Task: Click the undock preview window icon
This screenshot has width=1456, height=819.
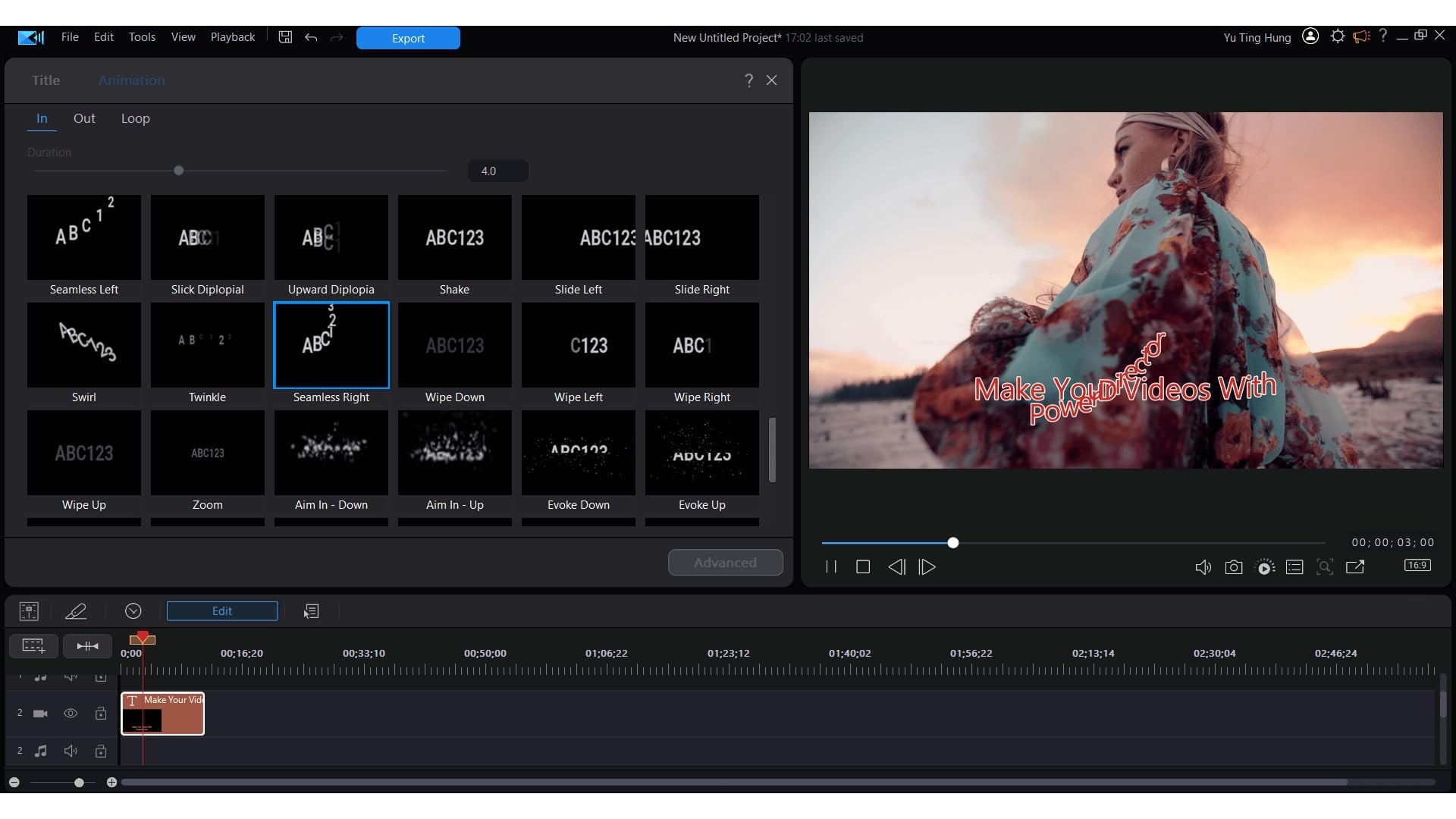Action: 1355,567
